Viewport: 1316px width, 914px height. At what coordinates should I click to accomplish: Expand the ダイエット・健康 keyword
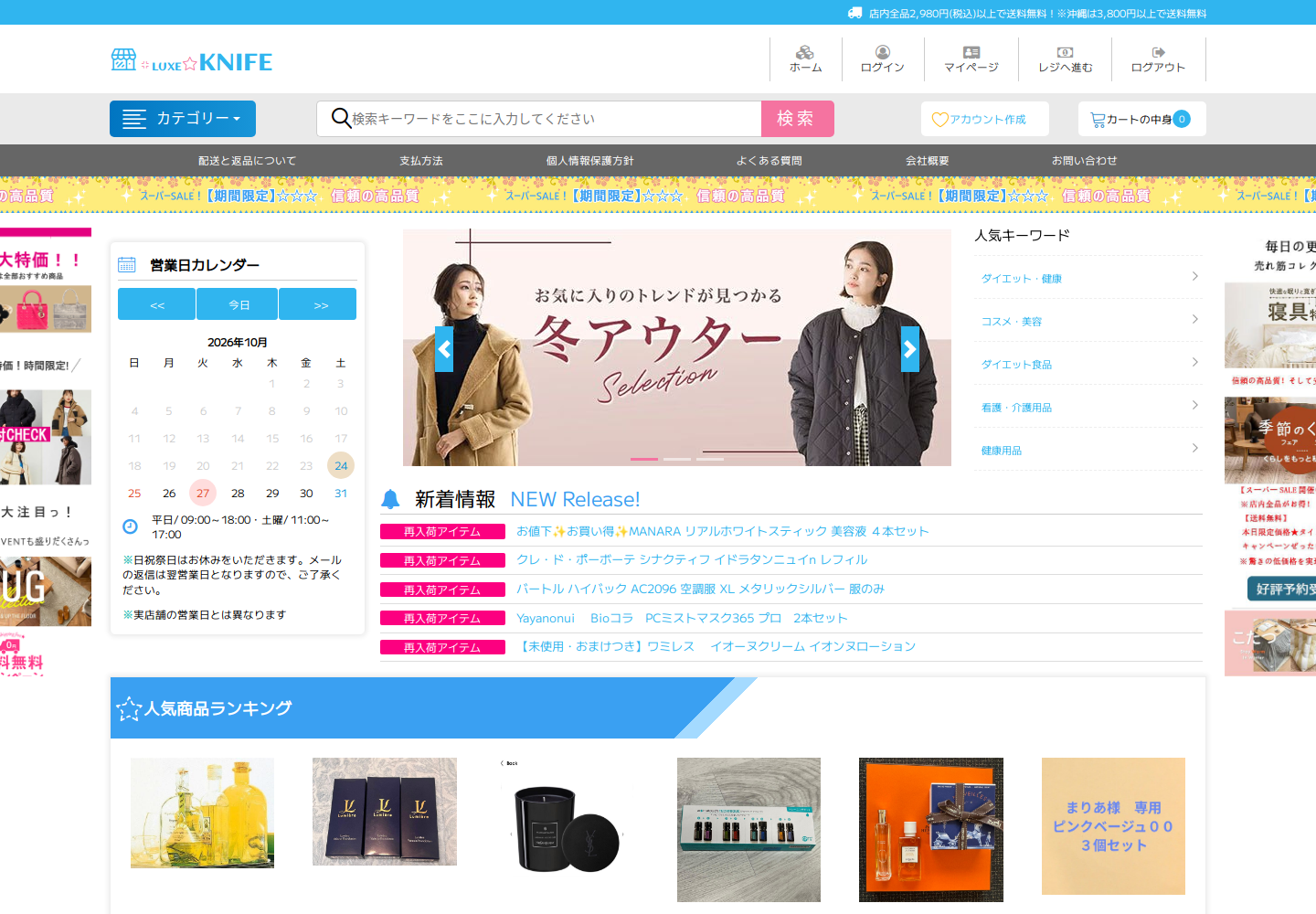[1088, 278]
